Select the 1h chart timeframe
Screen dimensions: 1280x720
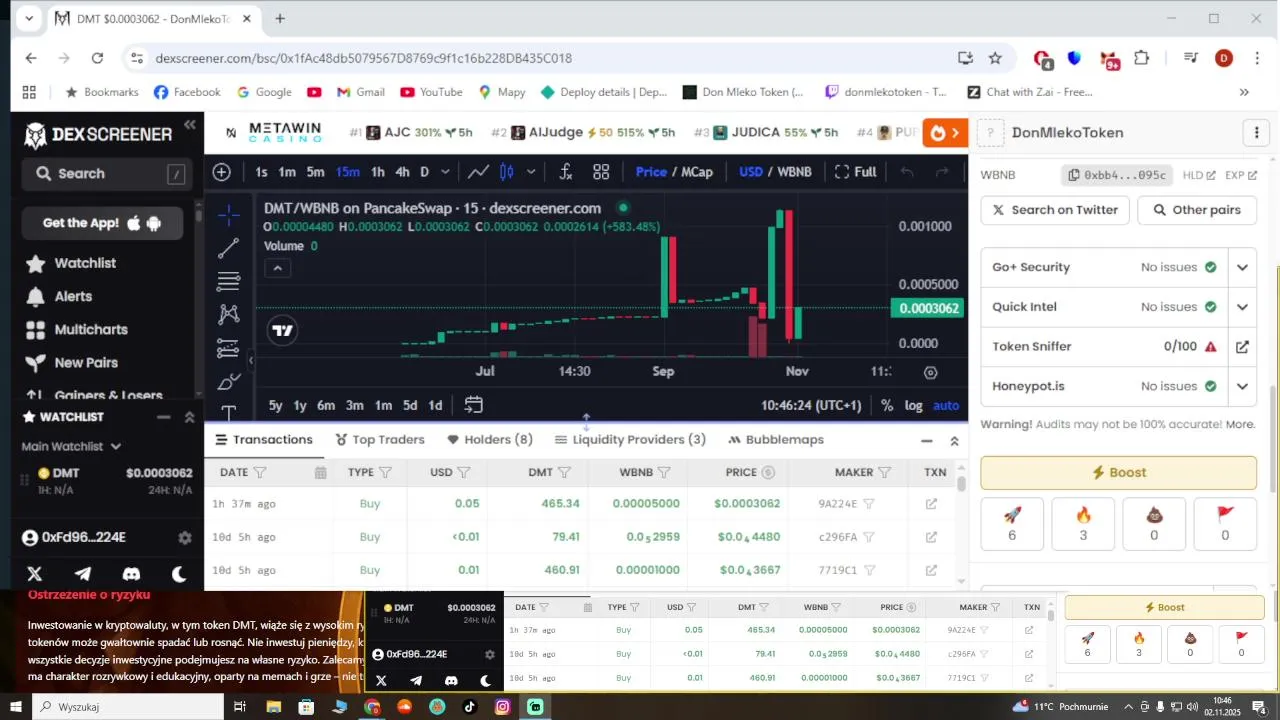click(x=378, y=172)
